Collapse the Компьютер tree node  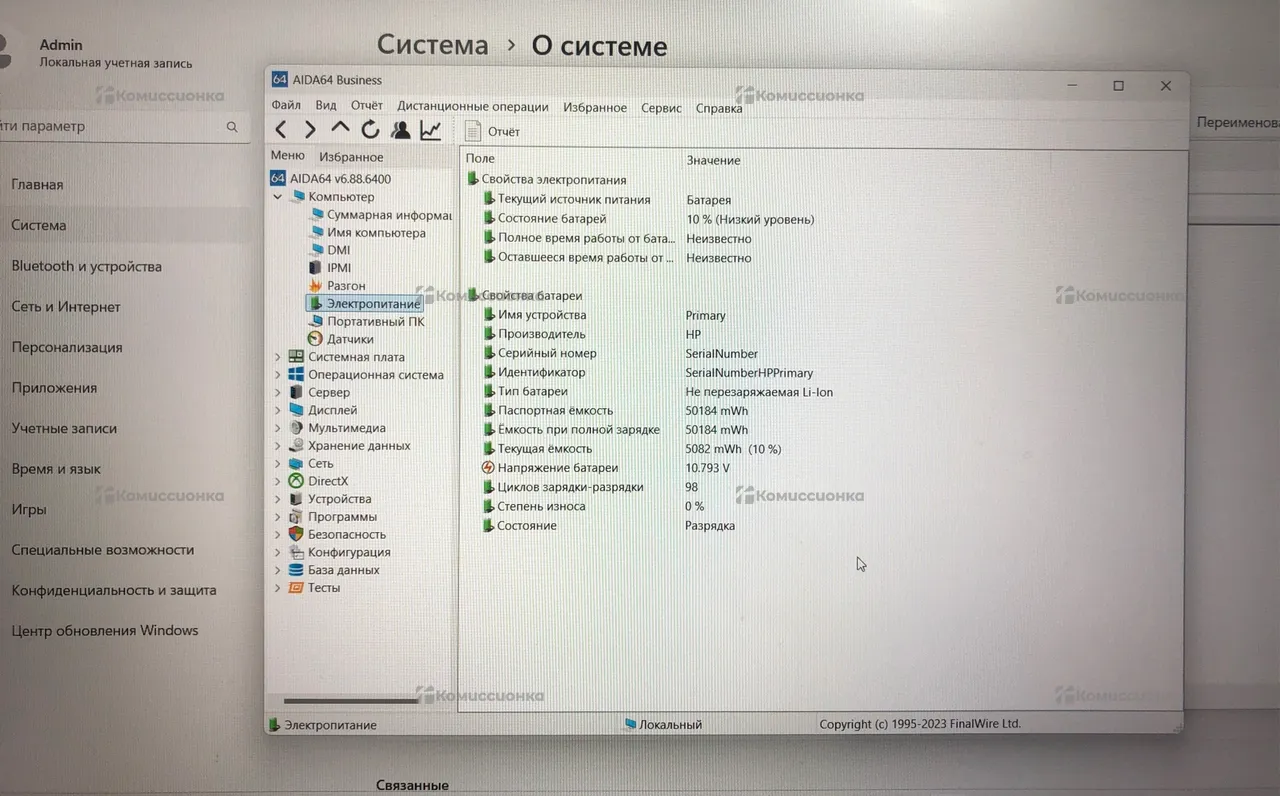[x=278, y=197]
